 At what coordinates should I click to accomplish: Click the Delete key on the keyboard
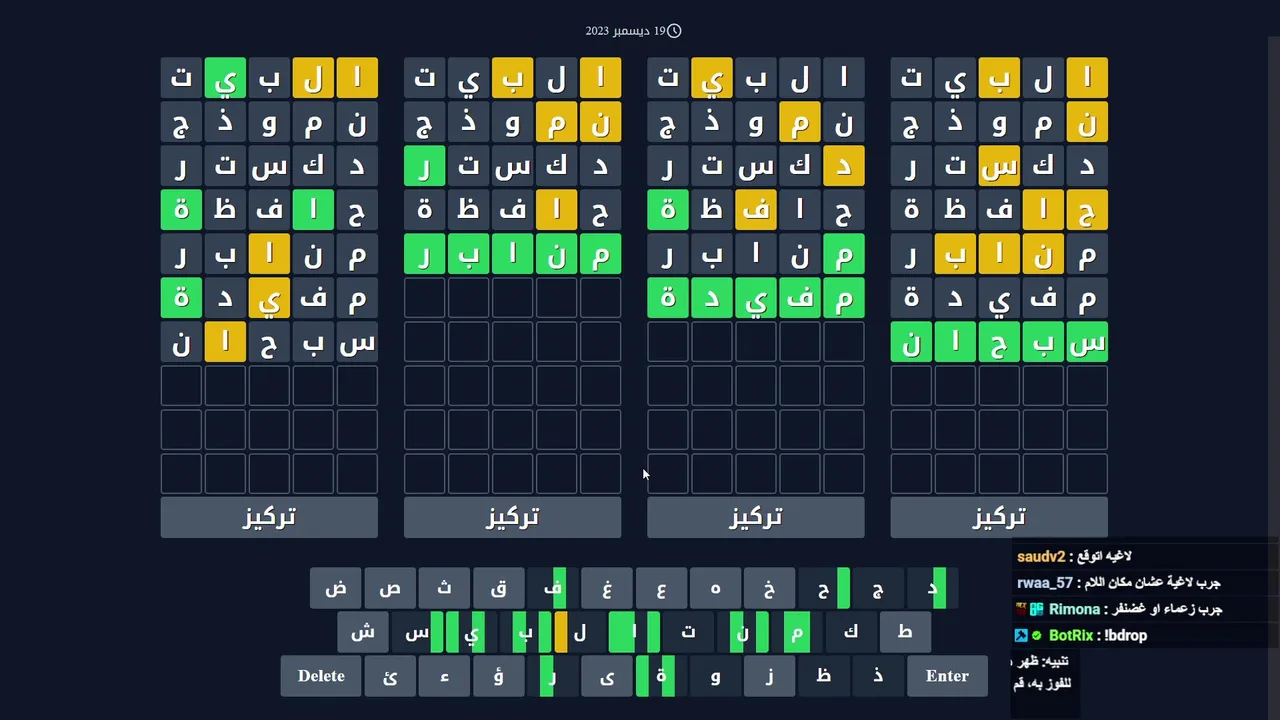coord(321,676)
